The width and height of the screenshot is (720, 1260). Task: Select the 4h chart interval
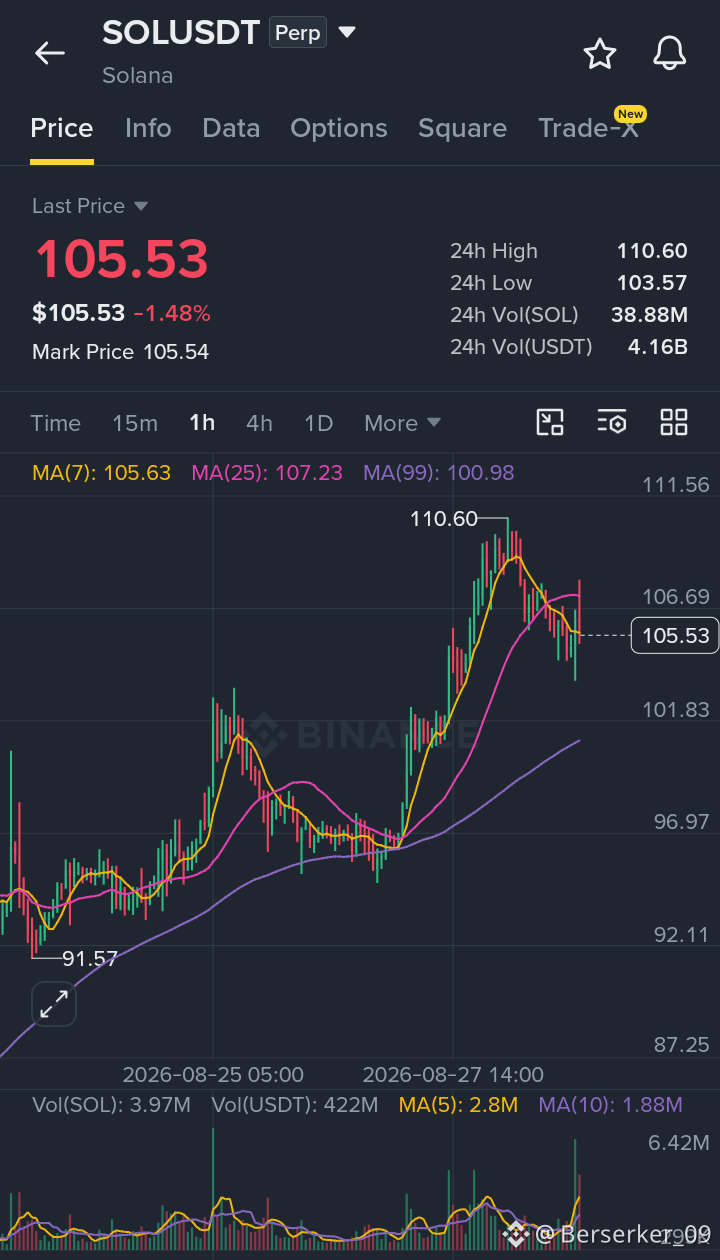pyautogui.click(x=259, y=423)
